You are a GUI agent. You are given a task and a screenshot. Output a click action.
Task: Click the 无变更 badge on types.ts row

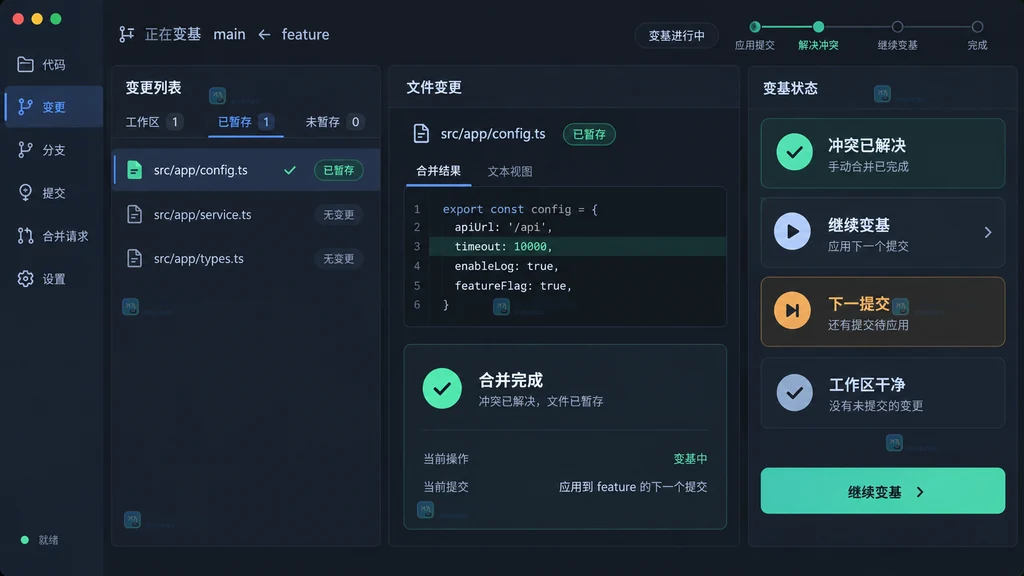[338, 259]
